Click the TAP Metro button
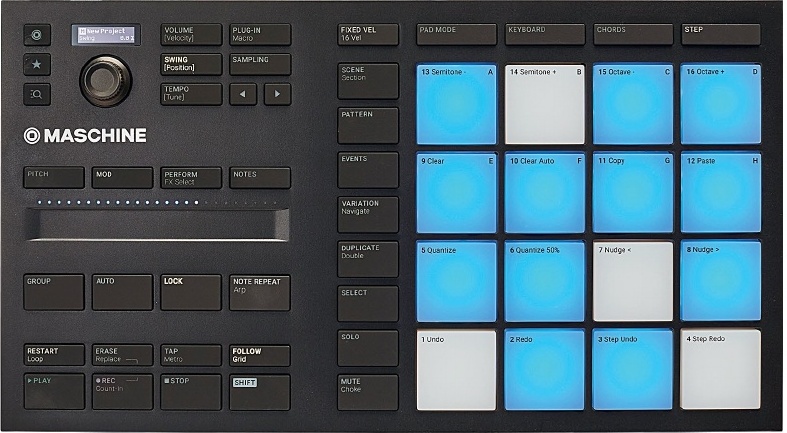This screenshot has height=433, width=787. [x=191, y=355]
